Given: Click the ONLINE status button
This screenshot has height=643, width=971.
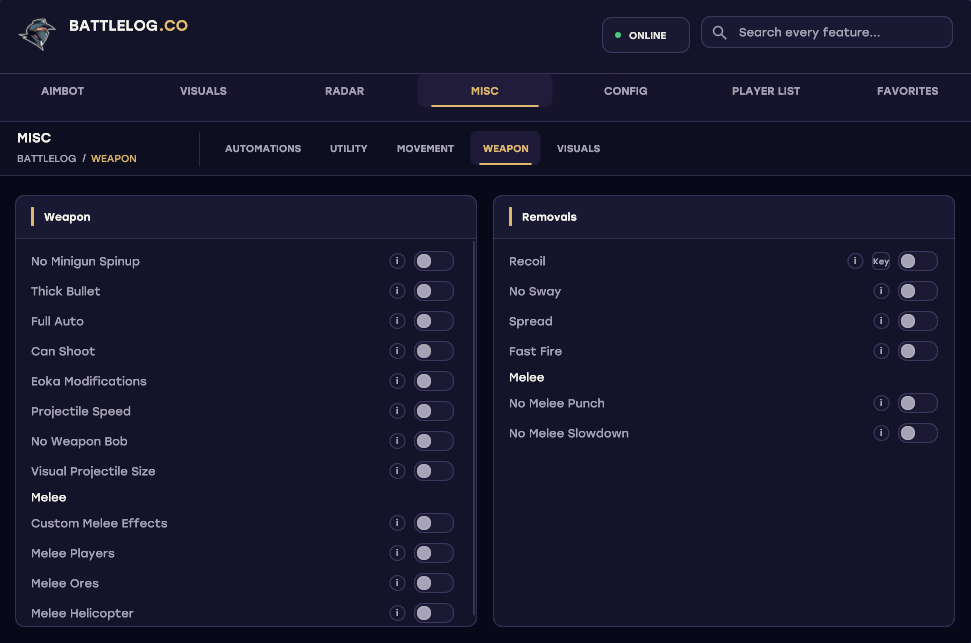Looking at the screenshot, I should 646,35.
